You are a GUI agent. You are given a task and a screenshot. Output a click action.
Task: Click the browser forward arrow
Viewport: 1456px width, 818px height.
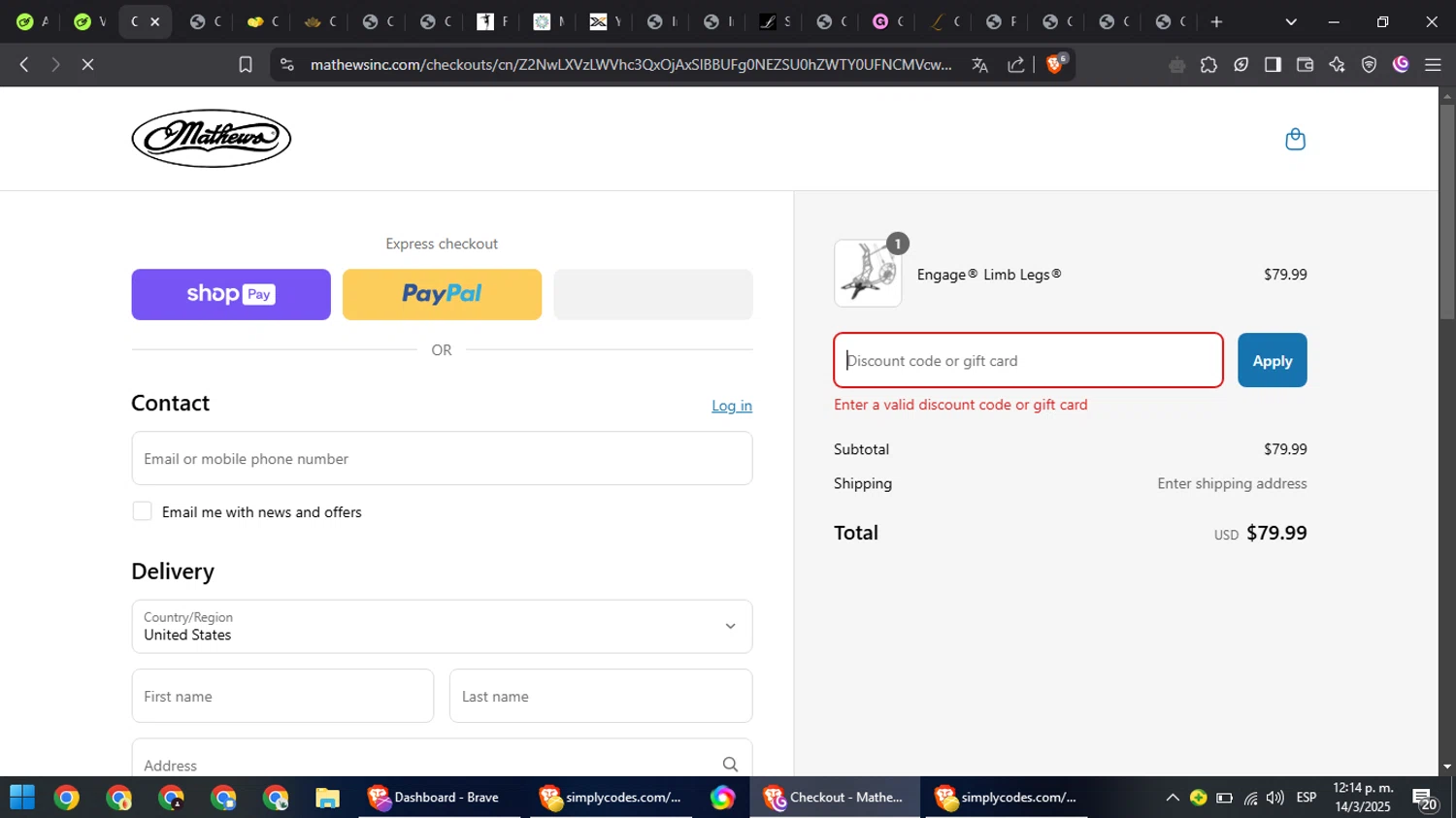click(55, 65)
